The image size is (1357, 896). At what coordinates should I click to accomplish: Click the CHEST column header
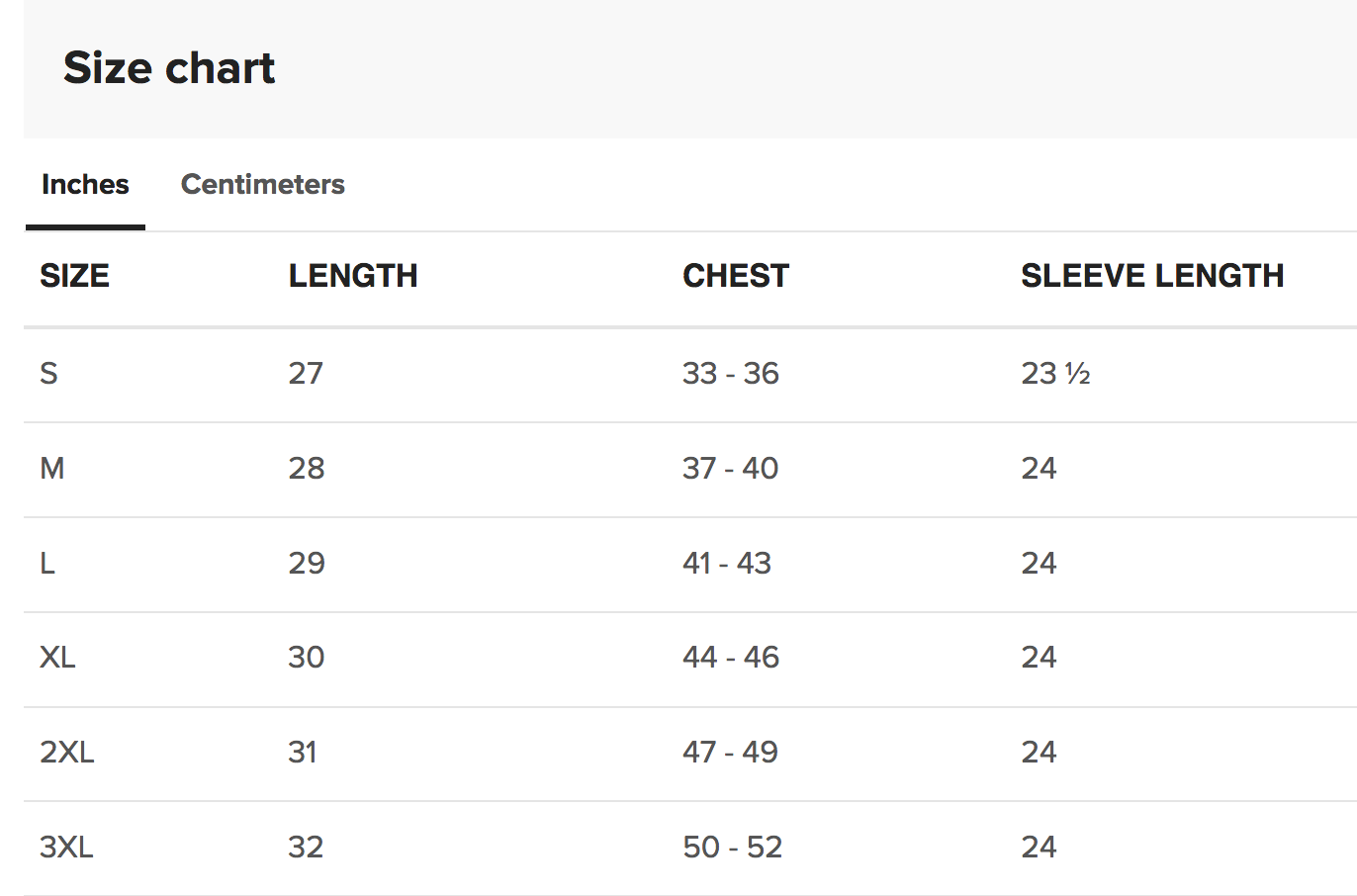point(736,276)
